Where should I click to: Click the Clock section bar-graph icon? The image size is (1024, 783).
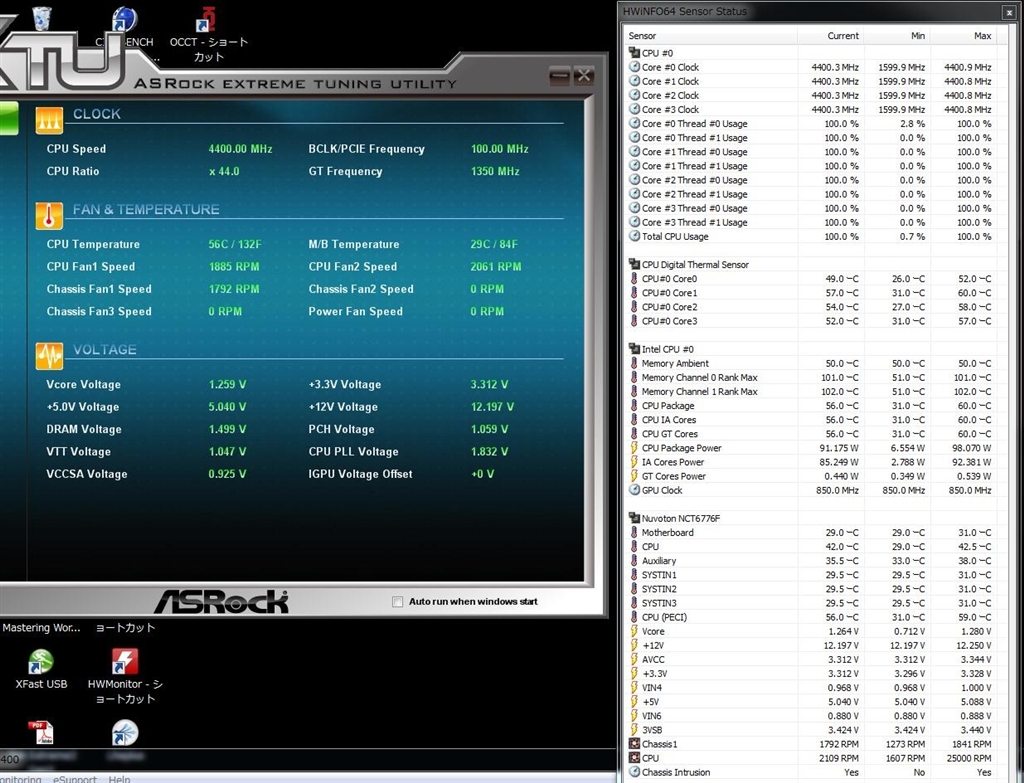coord(49,119)
